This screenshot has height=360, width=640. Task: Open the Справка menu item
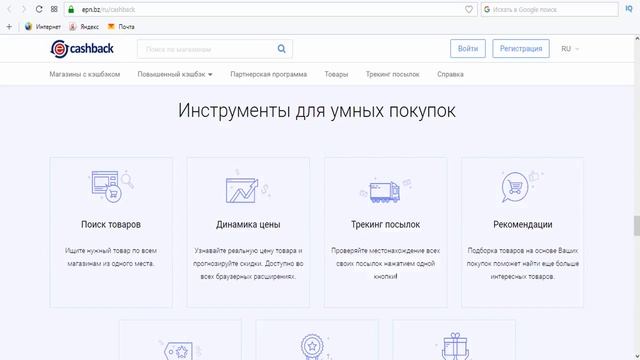[450, 74]
